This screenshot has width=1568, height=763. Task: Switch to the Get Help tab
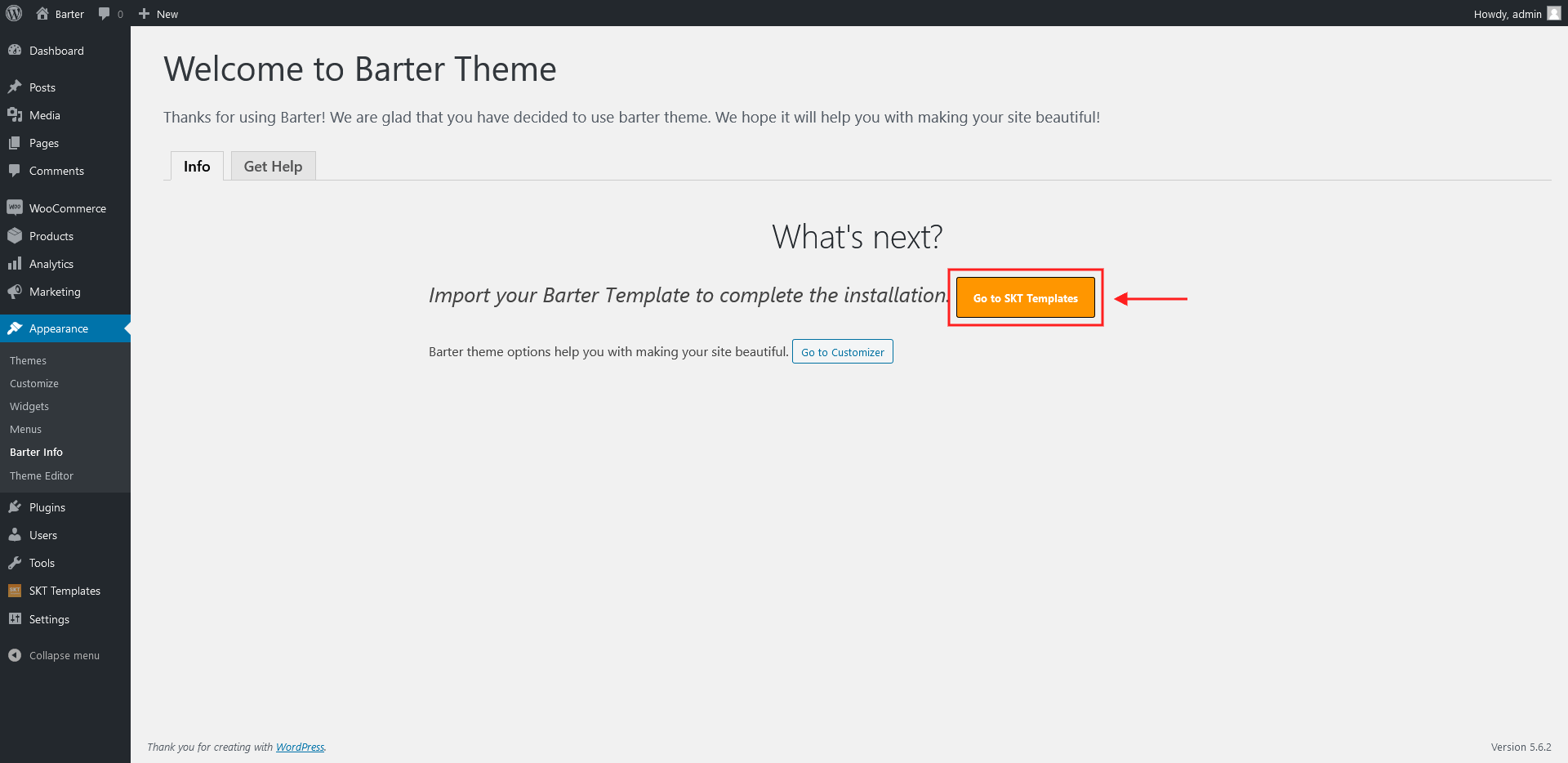(273, 166)
